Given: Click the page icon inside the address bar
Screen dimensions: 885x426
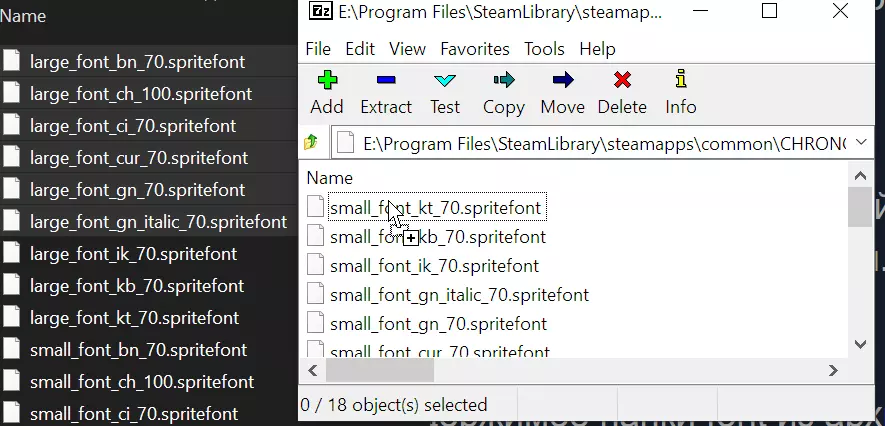Looking at the screenshot, I should (345, 143).
